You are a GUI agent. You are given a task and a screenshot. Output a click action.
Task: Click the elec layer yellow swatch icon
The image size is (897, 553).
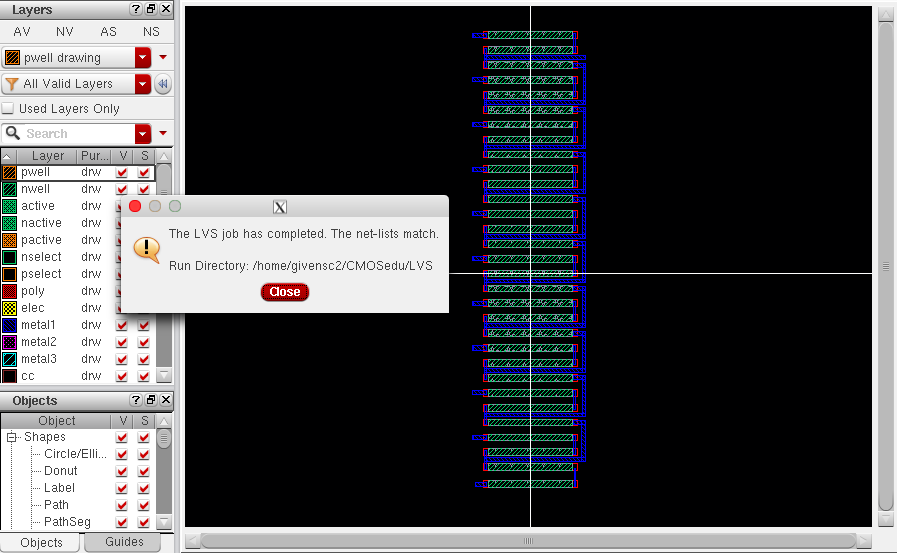(x=10, y=308)
